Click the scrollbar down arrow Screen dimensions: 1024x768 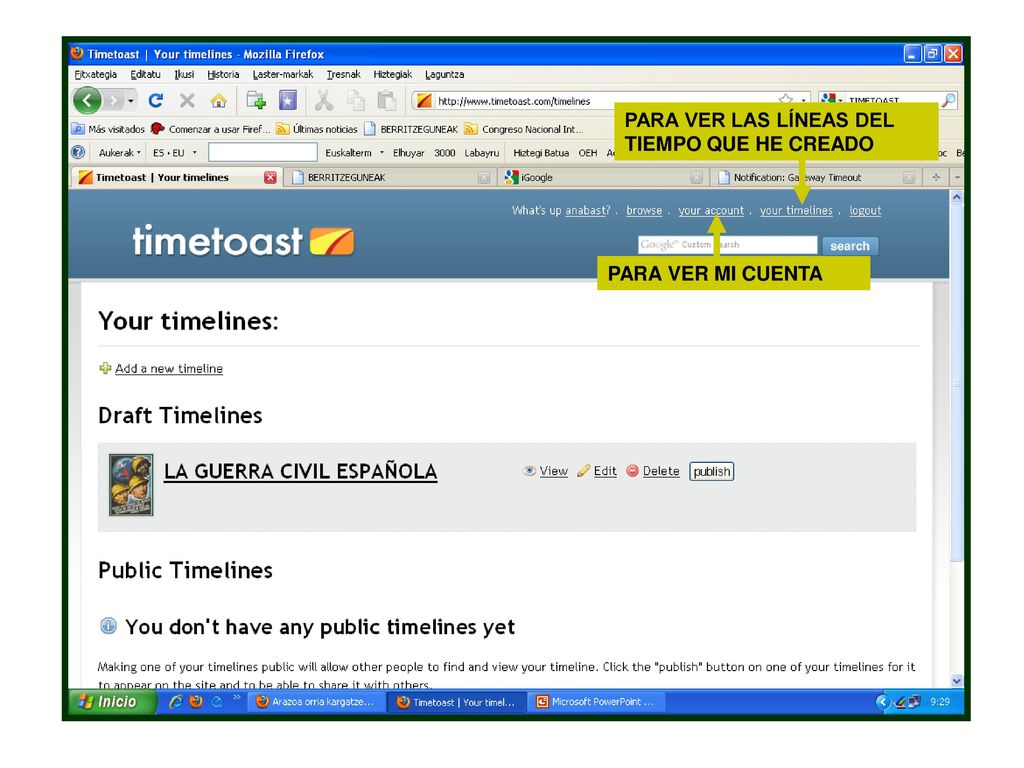[x=957, y=680]
